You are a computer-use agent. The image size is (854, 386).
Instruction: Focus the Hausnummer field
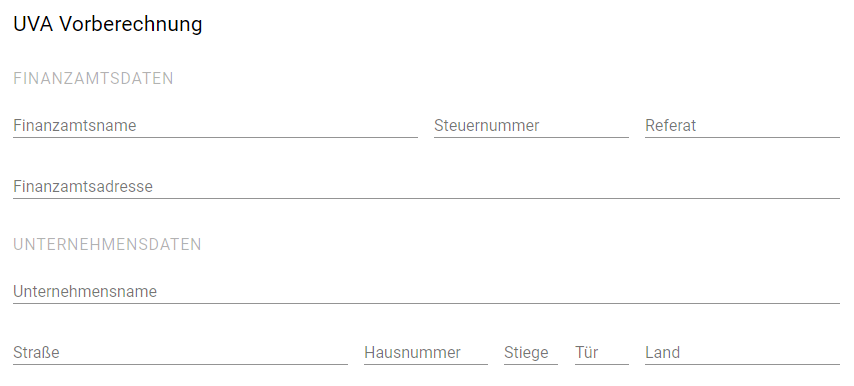click(x=426, y=353)
